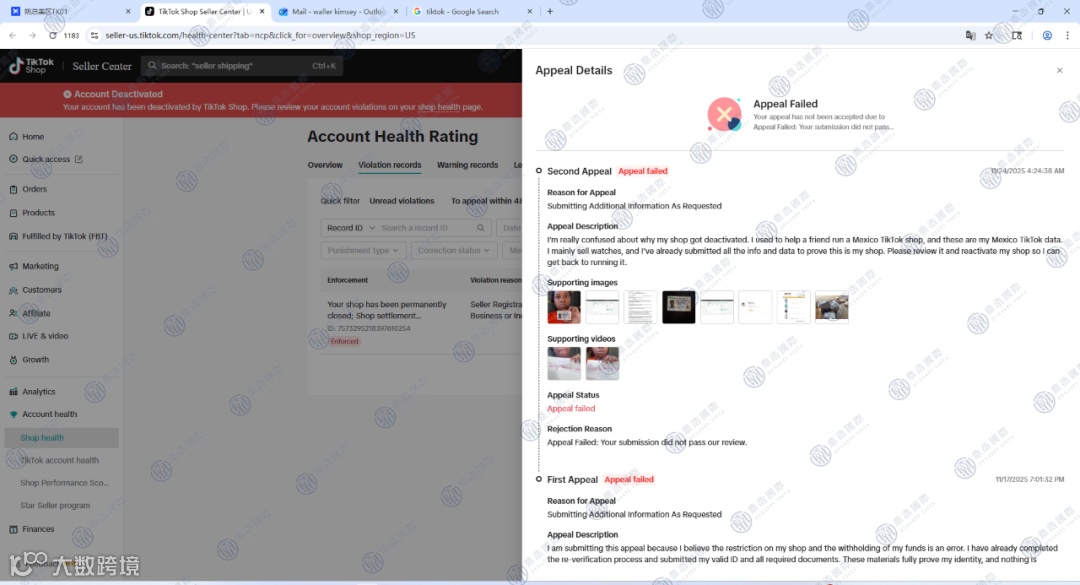Click the Second Appeal heading

[579, 172]
